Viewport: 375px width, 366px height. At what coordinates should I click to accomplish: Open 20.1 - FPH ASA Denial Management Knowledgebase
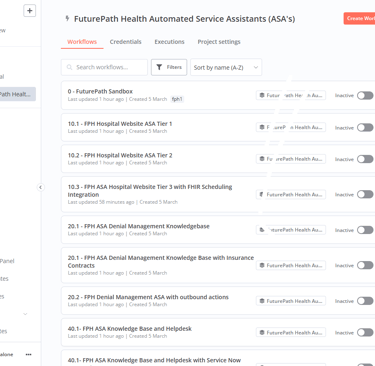tap(139, 226)
